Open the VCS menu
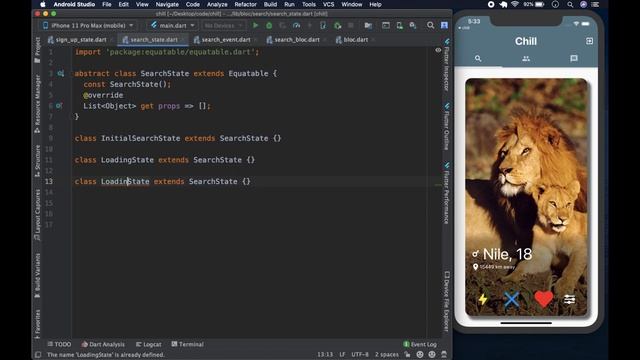 click(x=328, y=4)
